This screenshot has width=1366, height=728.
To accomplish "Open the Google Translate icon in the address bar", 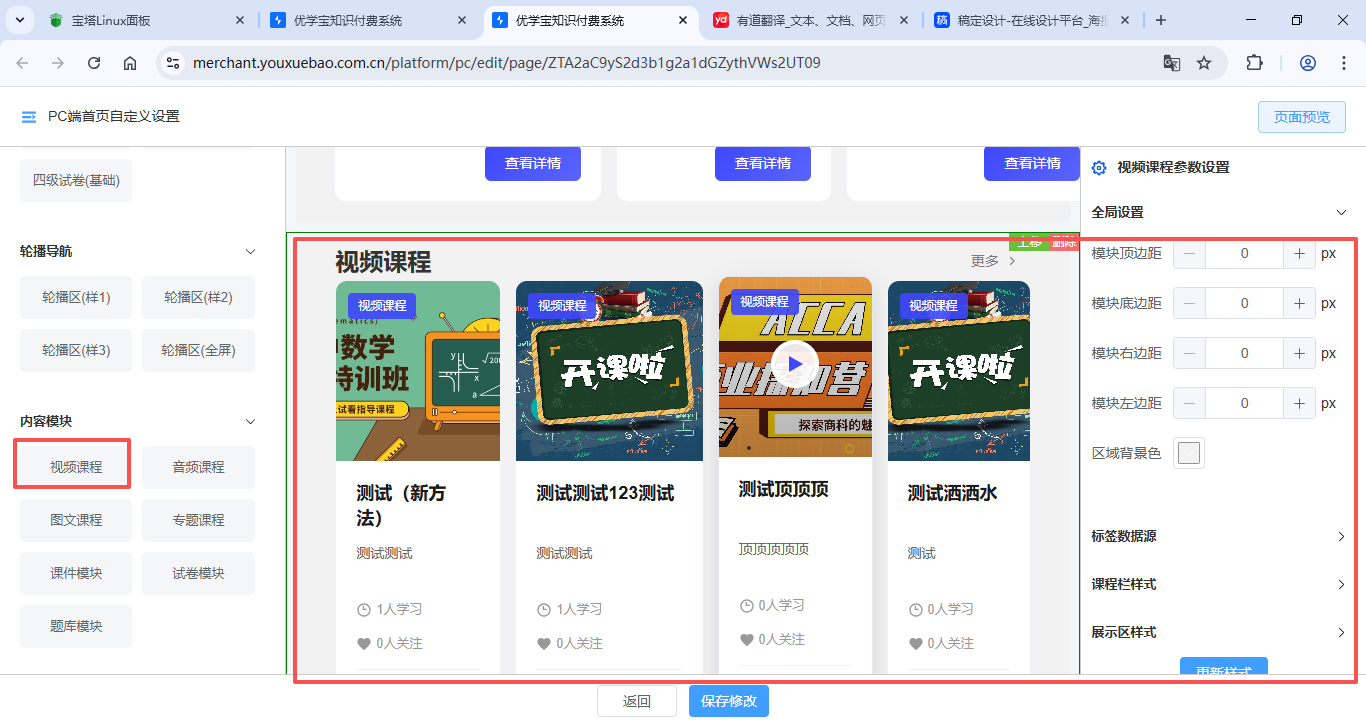I will coord(1171,63).
